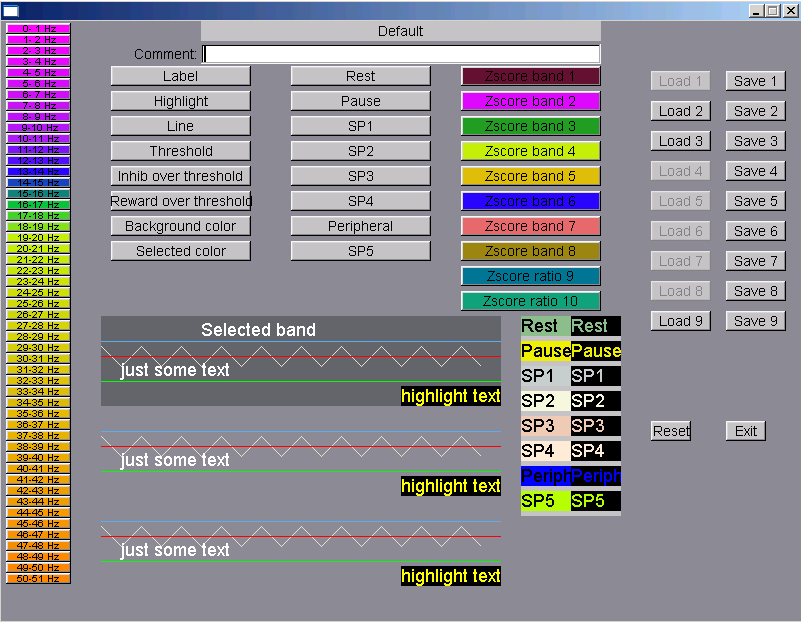801x622 pixels.
Task: Exit the color configuration window
Action: click(x=746, y=431)
